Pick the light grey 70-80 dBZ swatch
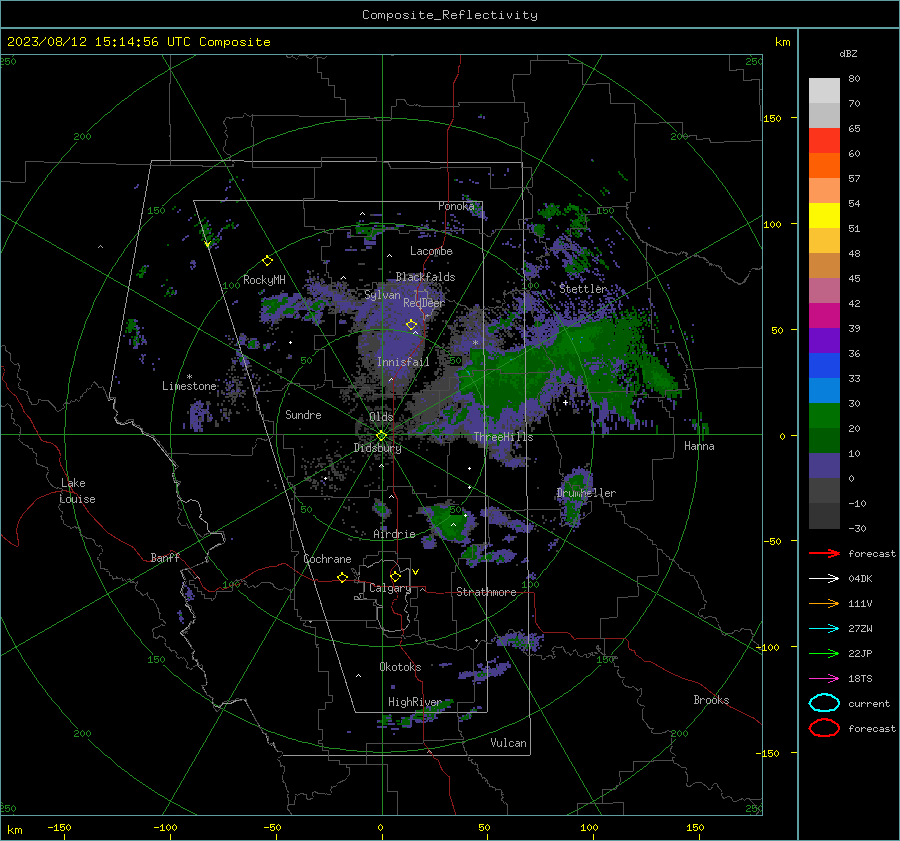The image size is (900, 841). pyautogui.click(x=824, y=90)
